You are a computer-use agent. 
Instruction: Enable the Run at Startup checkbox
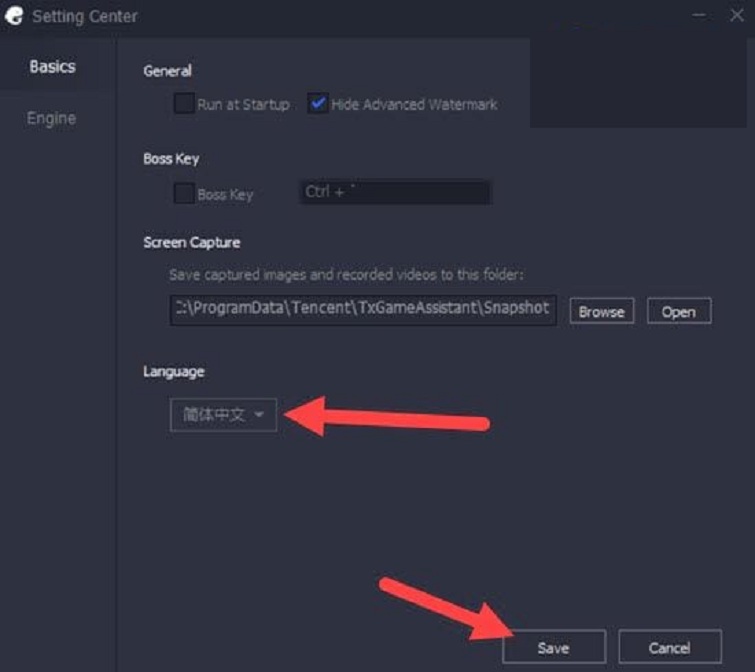[x=183, y=104]
